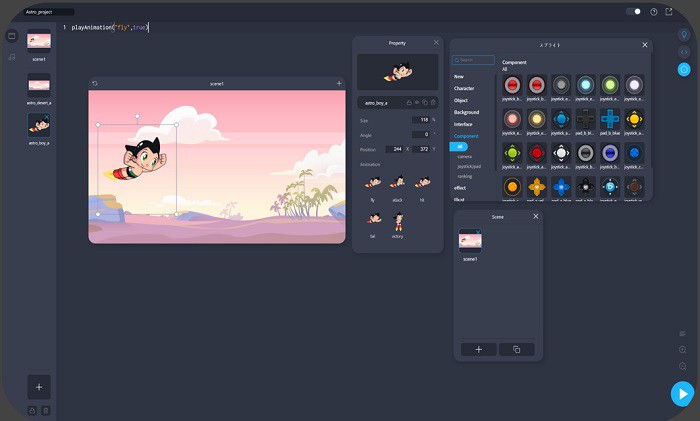Toggle lock icon for astro_boy_a
Viewport: 700px width, 421px height.
click(x=407, y=102)
